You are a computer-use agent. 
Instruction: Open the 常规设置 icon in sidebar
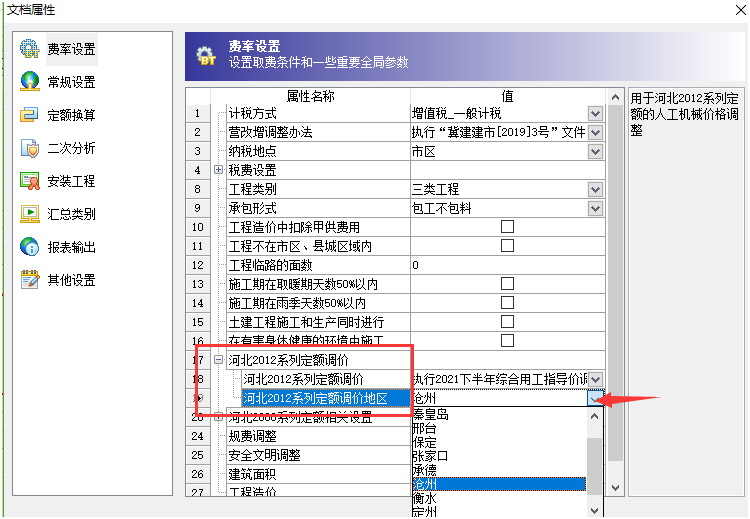click(x=29, y=82)
